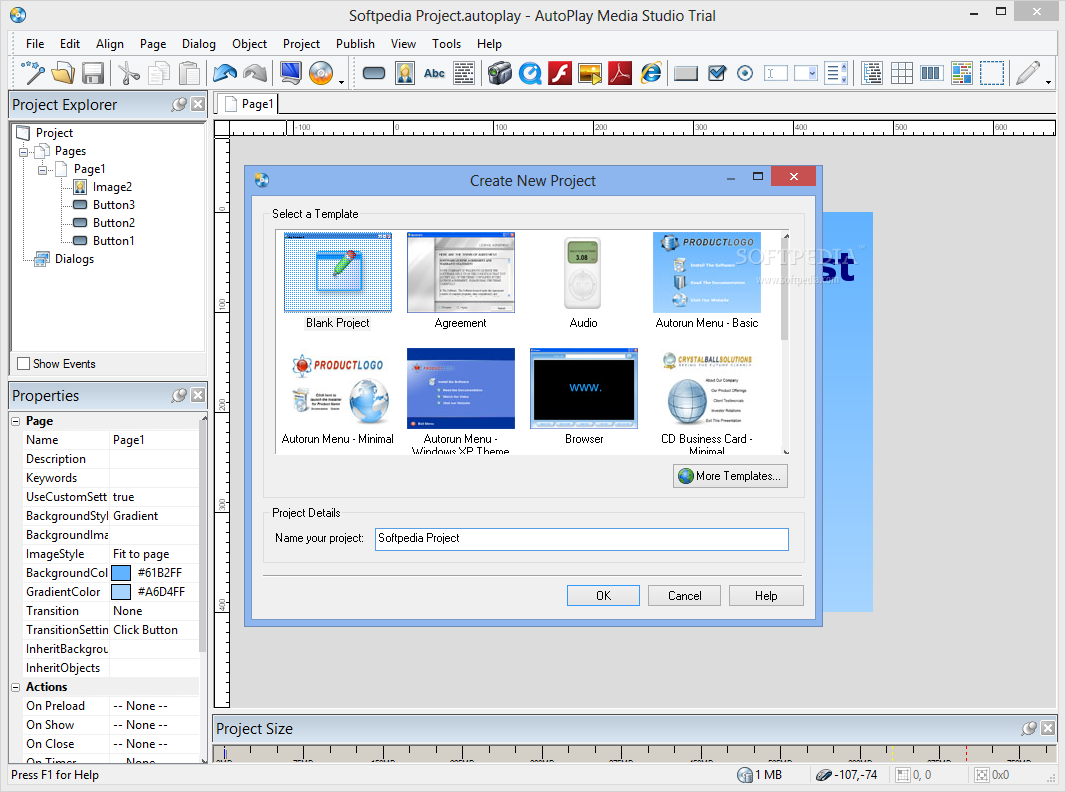The height and width of the screenshot is (792, 1066).
Task: Click the Help button in the dialog
Action: [766, 596]
